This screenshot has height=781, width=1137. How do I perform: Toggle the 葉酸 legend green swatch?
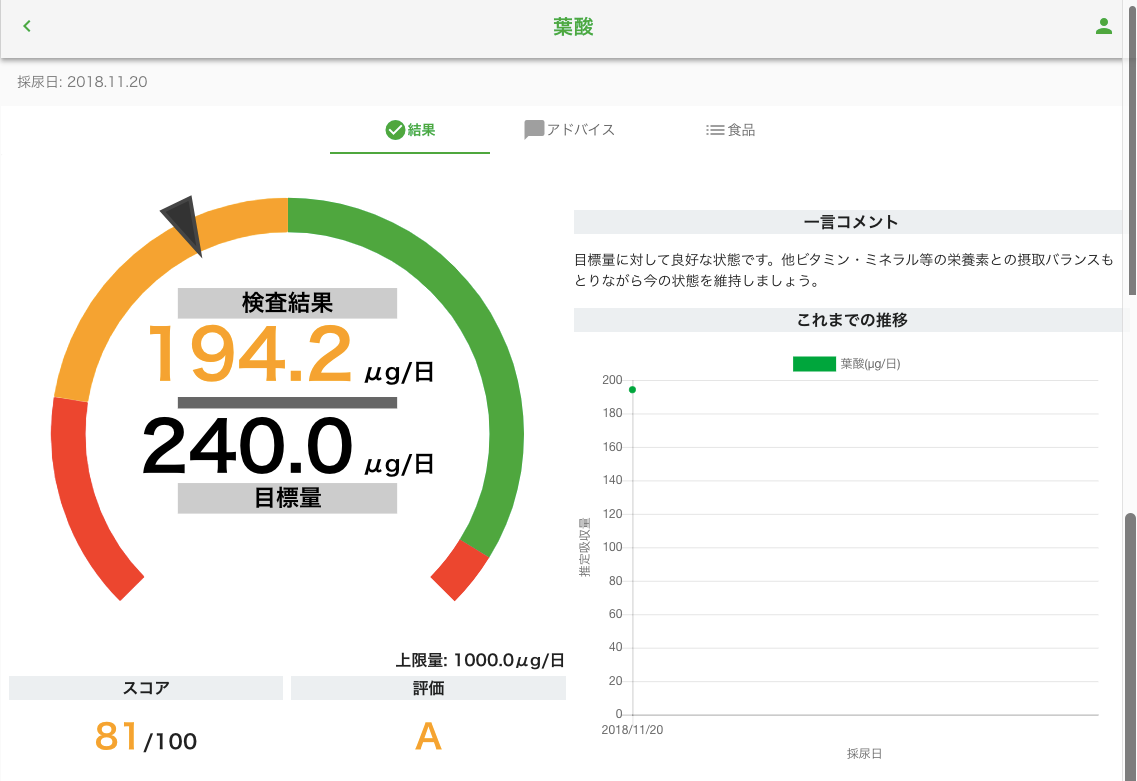(x=813, y=364)
